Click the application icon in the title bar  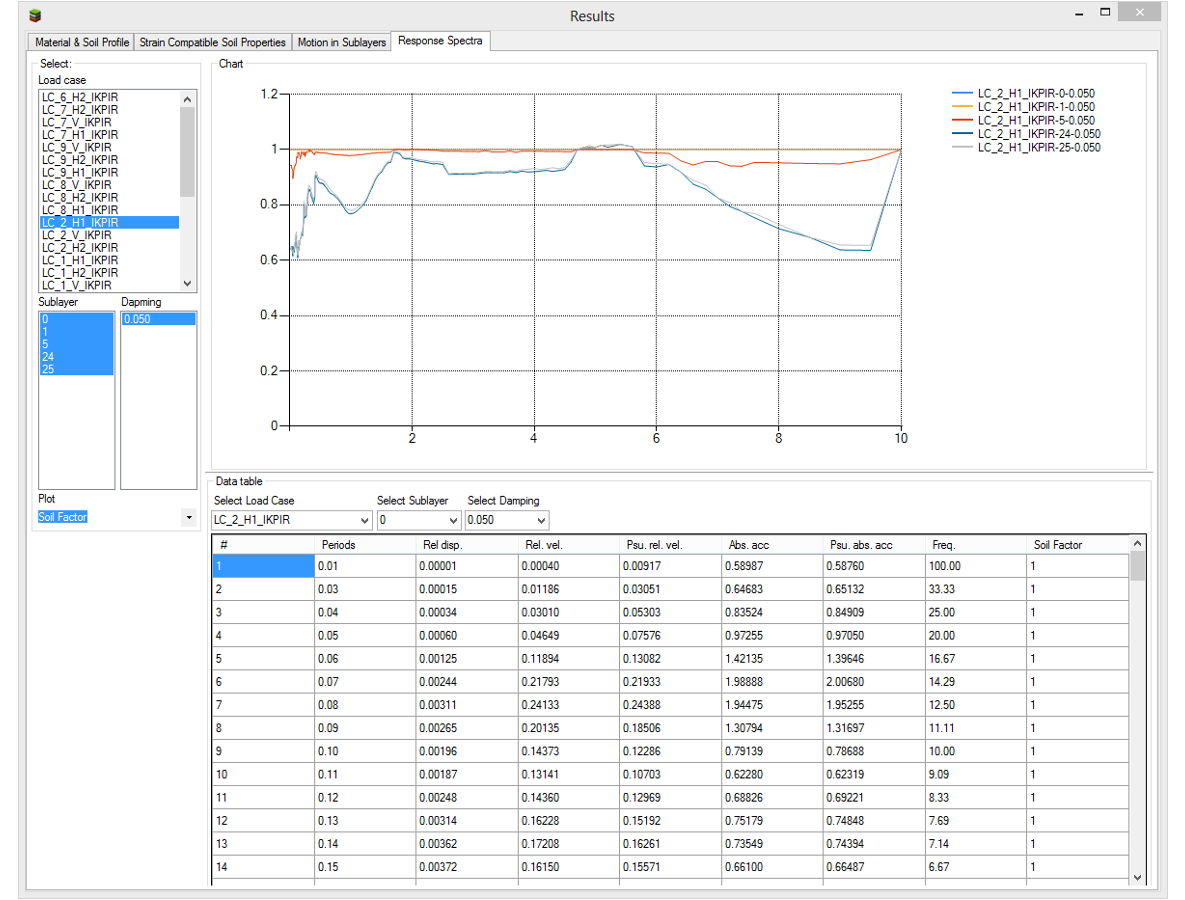[36, 16]
